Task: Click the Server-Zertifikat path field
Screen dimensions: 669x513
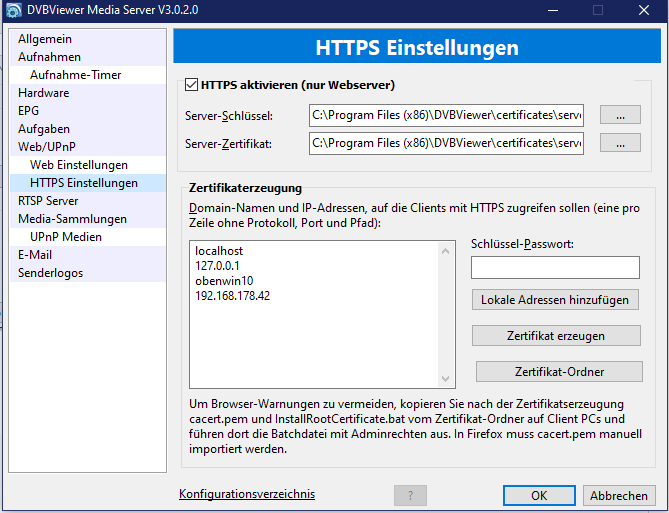Action: coord(446,143)
